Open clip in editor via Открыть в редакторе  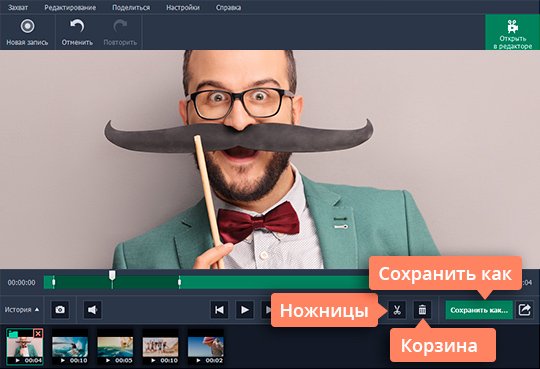tap(512, 33)
